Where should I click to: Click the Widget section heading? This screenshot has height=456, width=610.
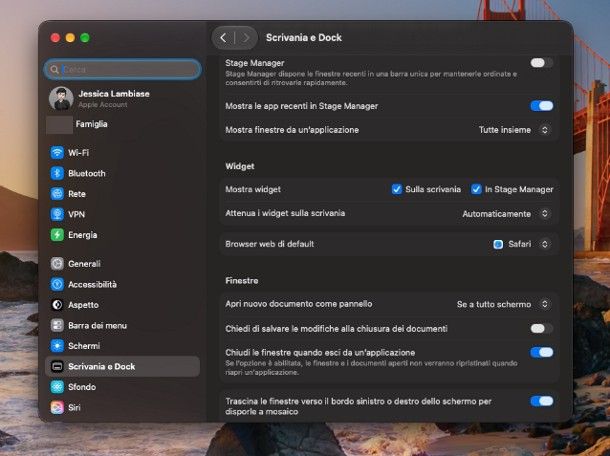[x=240, y=166]
